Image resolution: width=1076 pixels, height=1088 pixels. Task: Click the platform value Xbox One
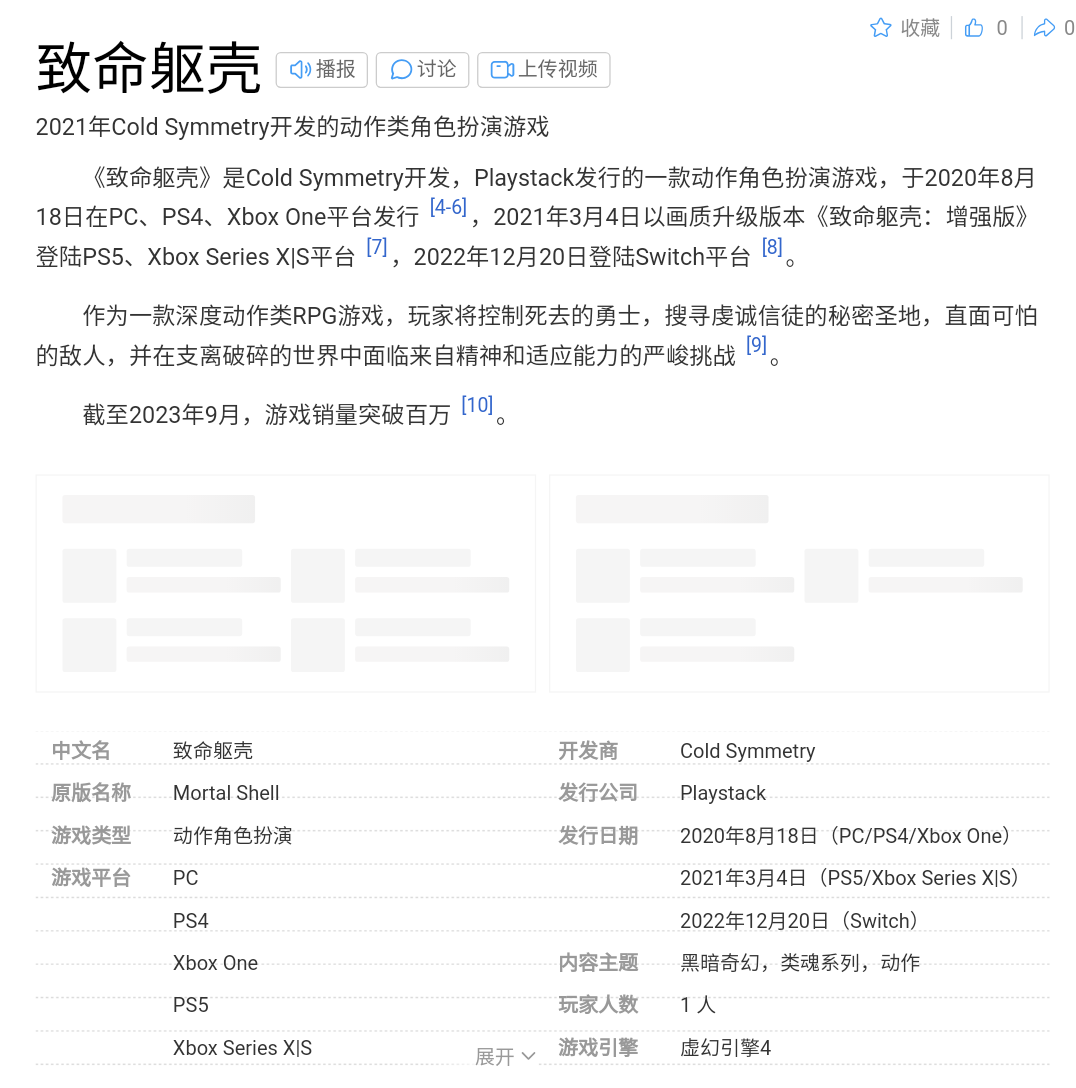click(x=215, y=962)
